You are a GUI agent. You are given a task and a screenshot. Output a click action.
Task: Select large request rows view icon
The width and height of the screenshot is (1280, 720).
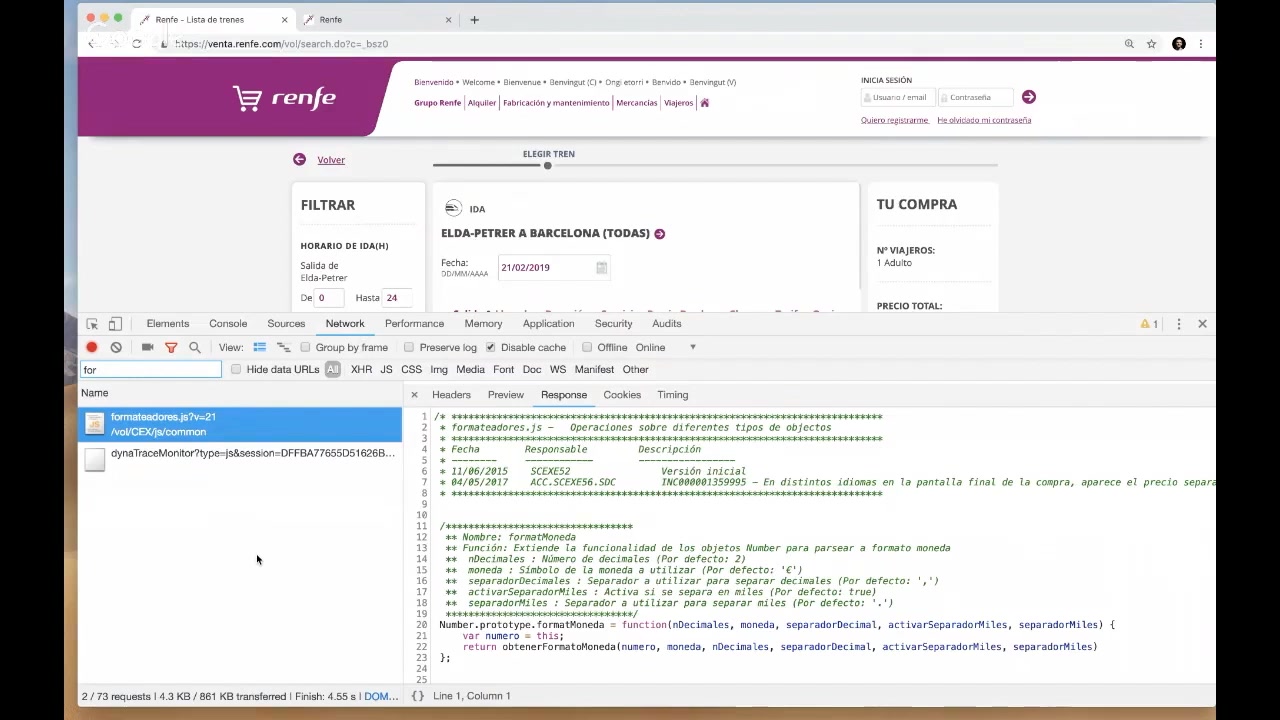260,347
